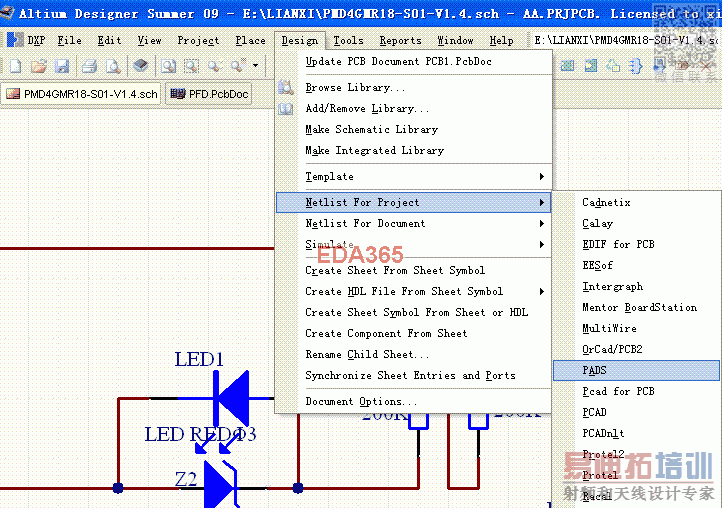This screenshot has height=508, width=722.
Task: Select Rename Child Sheet entry
Action: pos(413,355)
